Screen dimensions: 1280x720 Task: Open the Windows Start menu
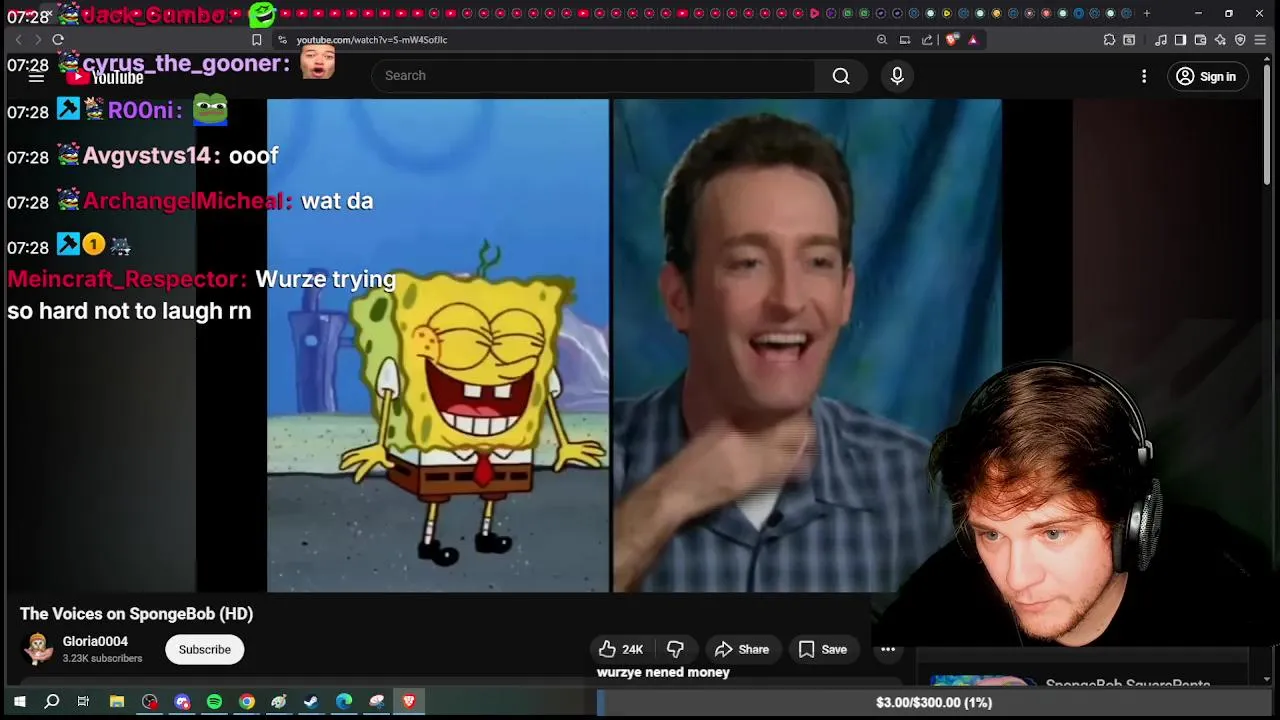point(19,702)
